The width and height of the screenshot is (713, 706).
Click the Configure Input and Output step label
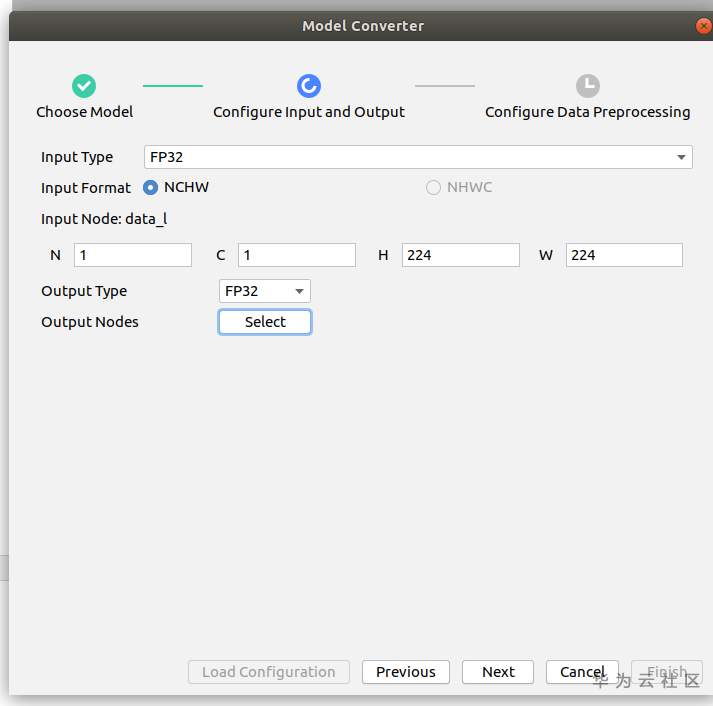pyautogui.click(x=309, y=112)
